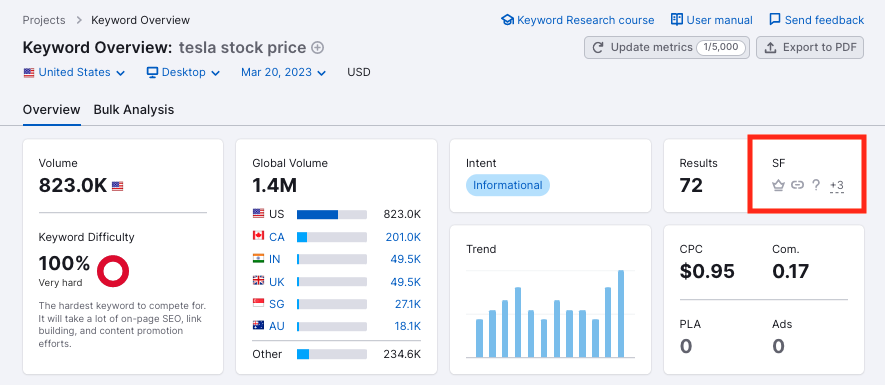Click the Informational intent badge
This screenshot has height=385, width=885.
(507, 185)
